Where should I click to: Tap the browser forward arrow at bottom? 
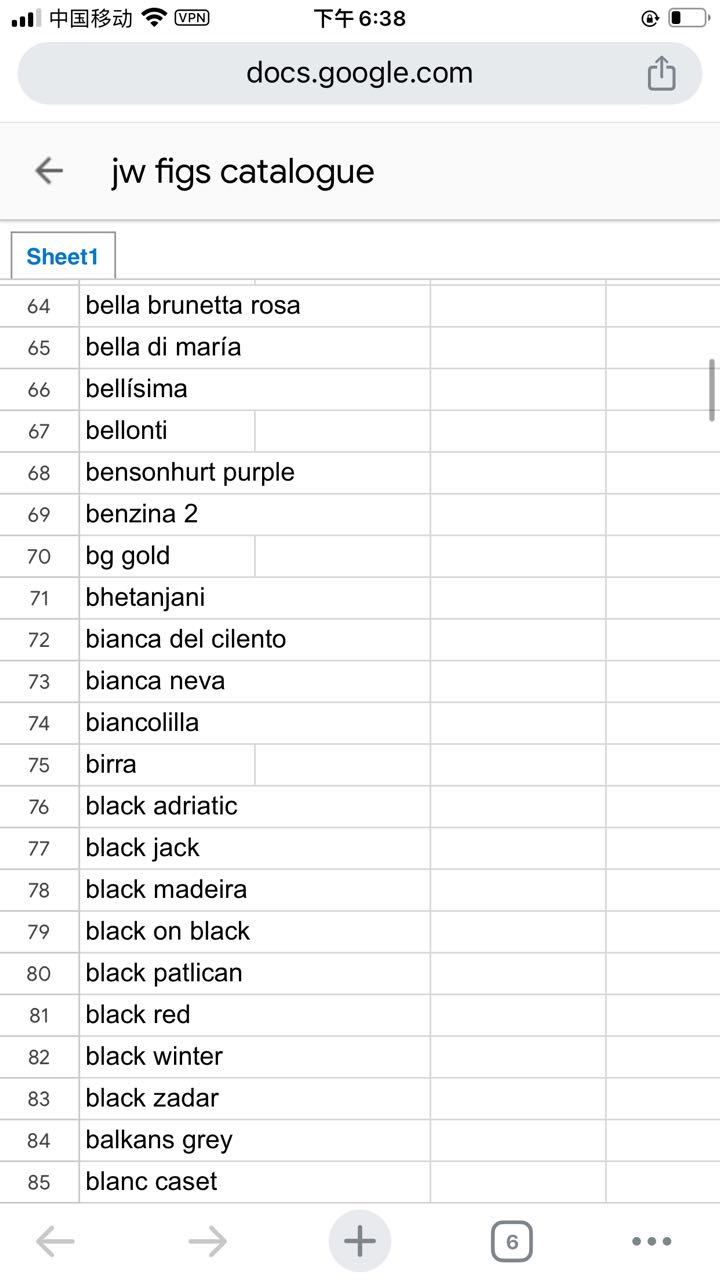coord(208,1242)
